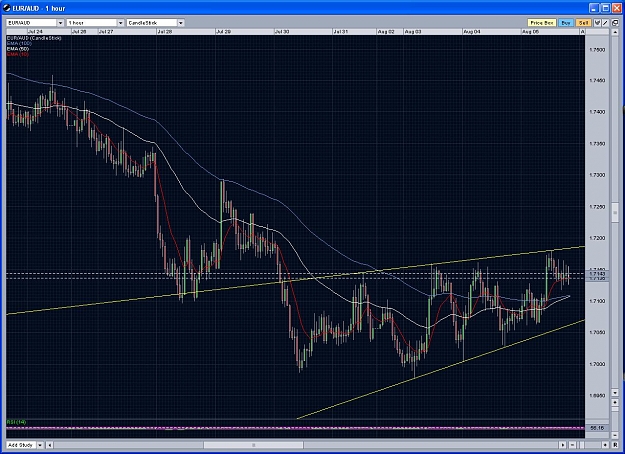Minimize the EUR/AUD chart window
The width and height of the screenshot is (625, 454).
594,8
